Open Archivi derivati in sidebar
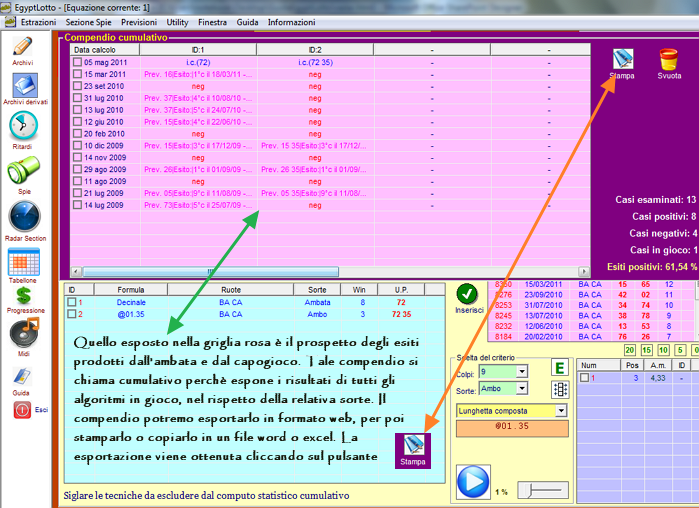The height and width of the screenshot is (508, 699). 25,85
